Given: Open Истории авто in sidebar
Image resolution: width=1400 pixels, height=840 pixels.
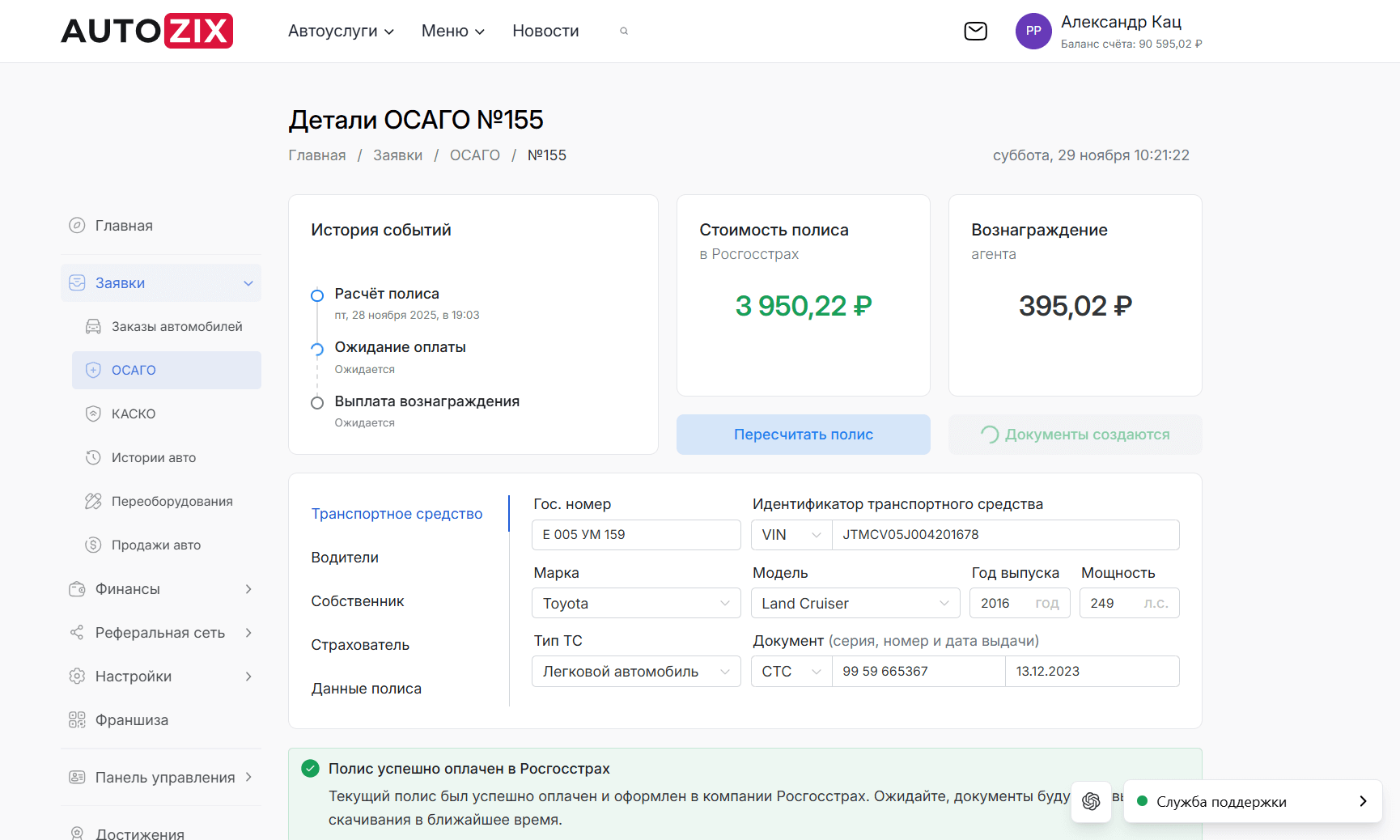Looking at the screenshot, I should point(154,457).
